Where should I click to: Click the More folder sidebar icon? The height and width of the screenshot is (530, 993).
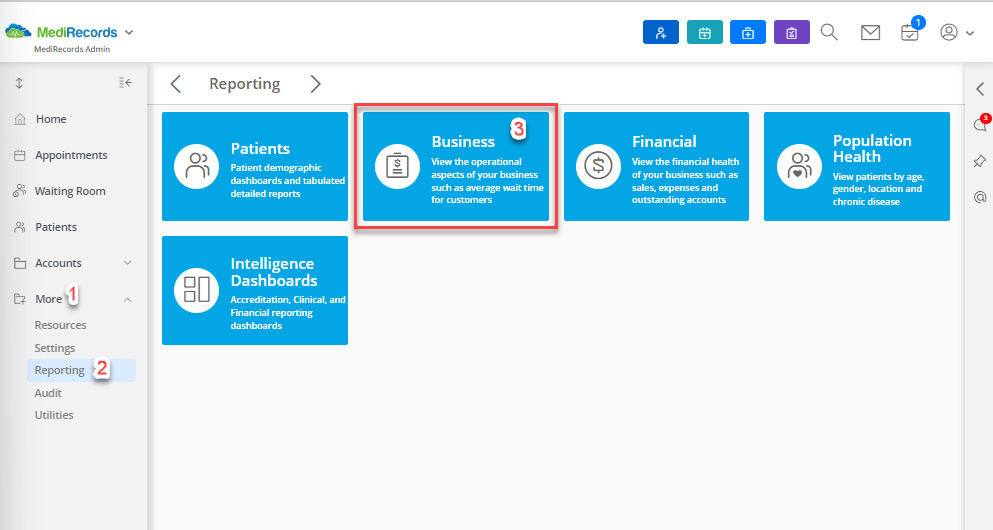pyautogui.click(x=20, y=299)
